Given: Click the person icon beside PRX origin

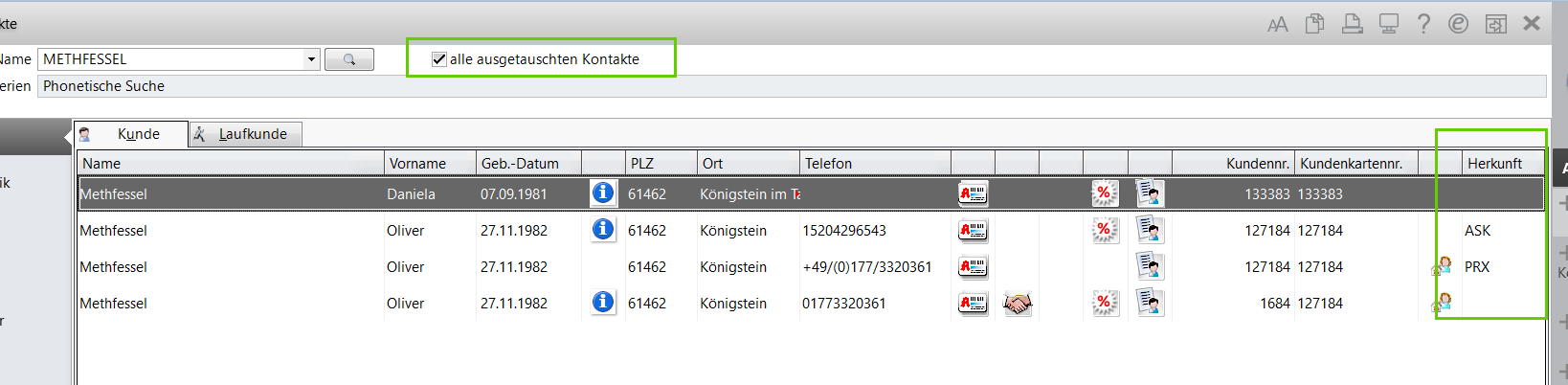Looking at the screenshot, I should [1442, 267].
